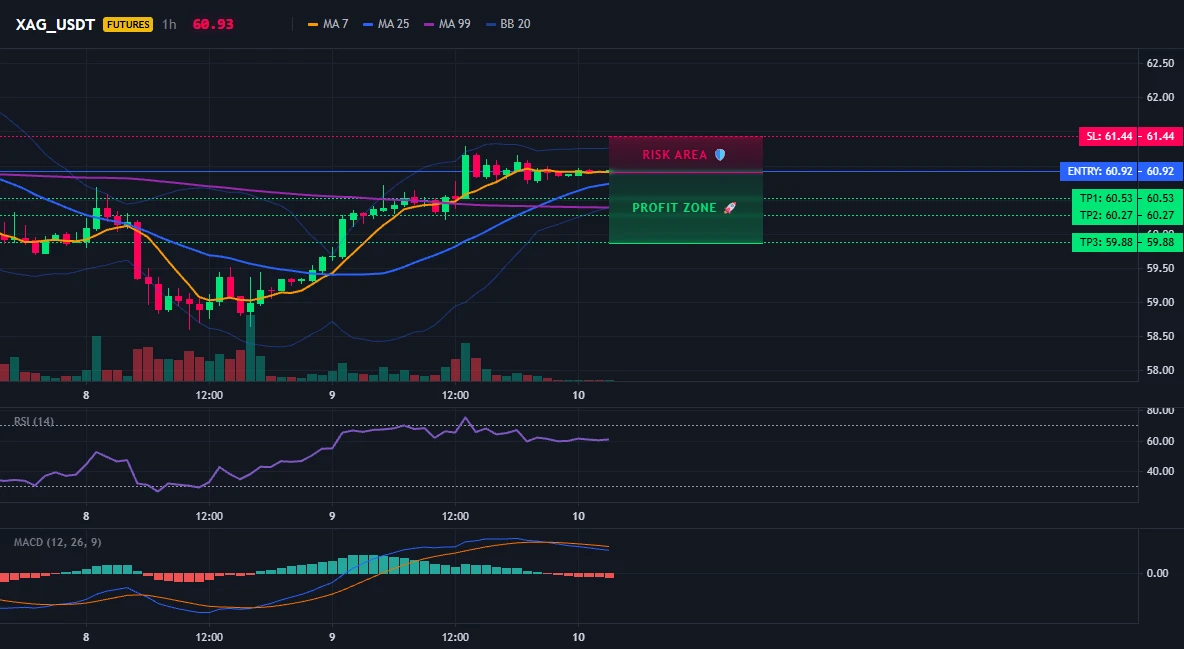Viewport: 1184px width, 649px height.
Task: Click 60.00 on the RSI scale
Action: pyautogui.click(x=1161, y=441)
